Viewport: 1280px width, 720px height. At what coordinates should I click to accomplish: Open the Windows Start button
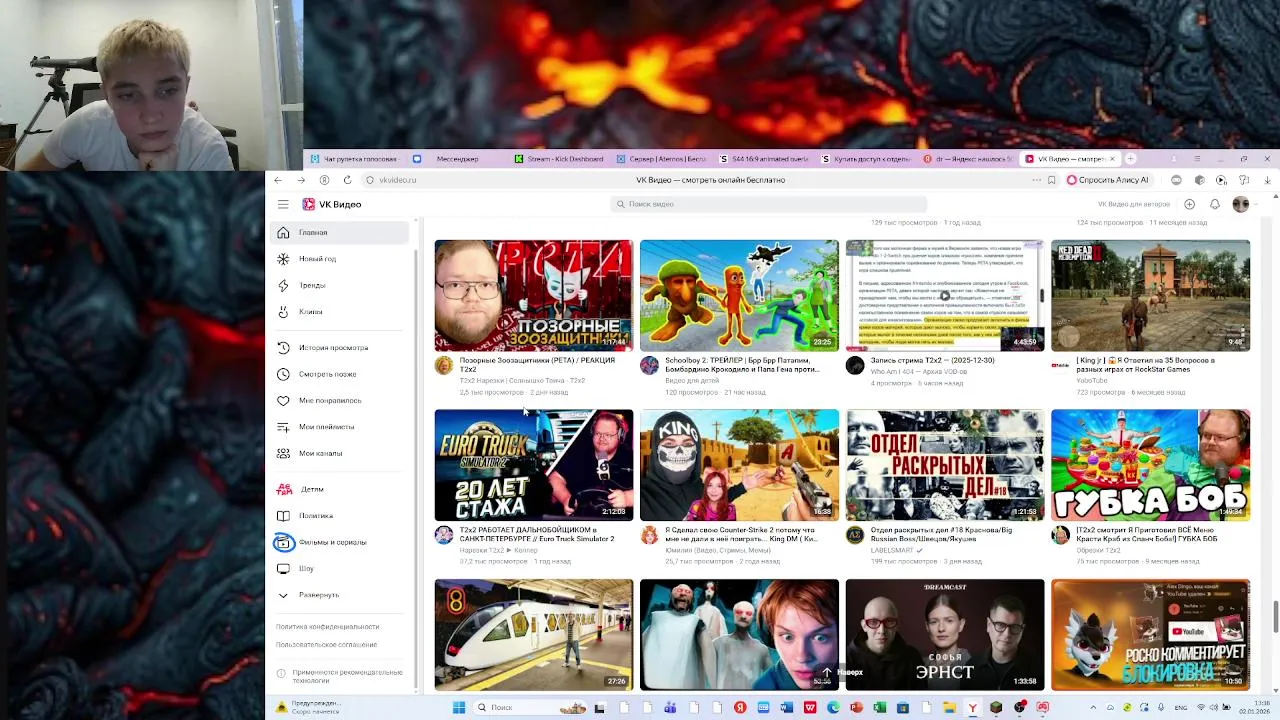tap(459, 708)
